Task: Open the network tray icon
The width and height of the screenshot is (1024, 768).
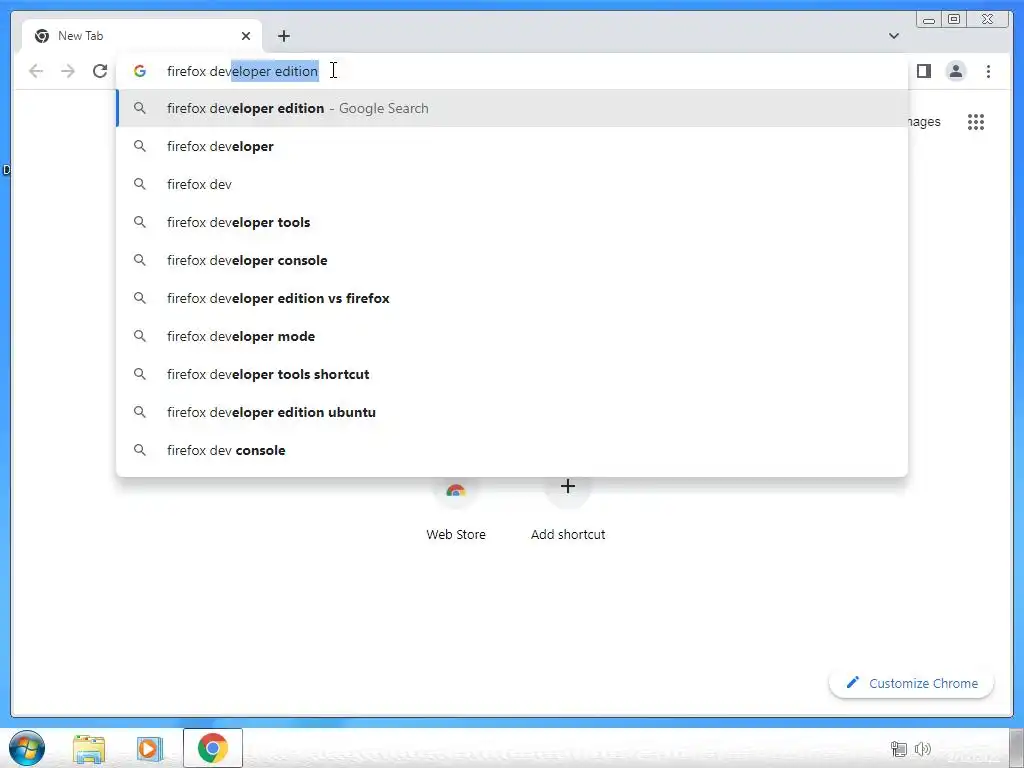Action: coord(899,749)
